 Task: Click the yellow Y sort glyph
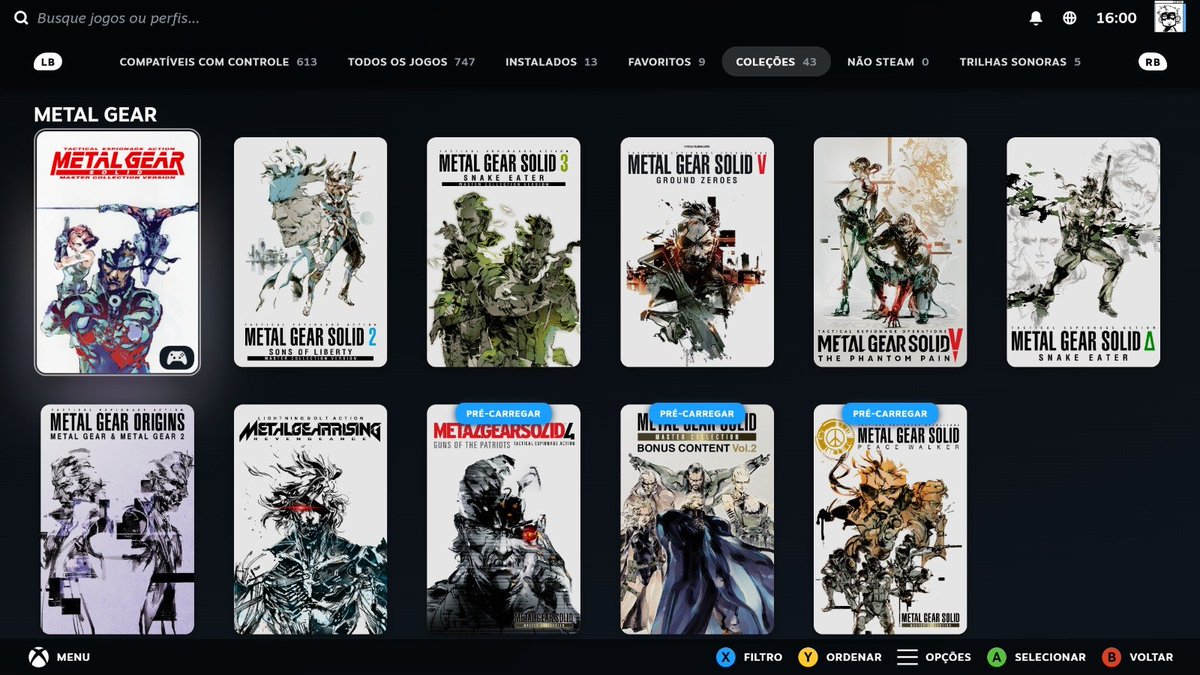[x=808, y=657]
